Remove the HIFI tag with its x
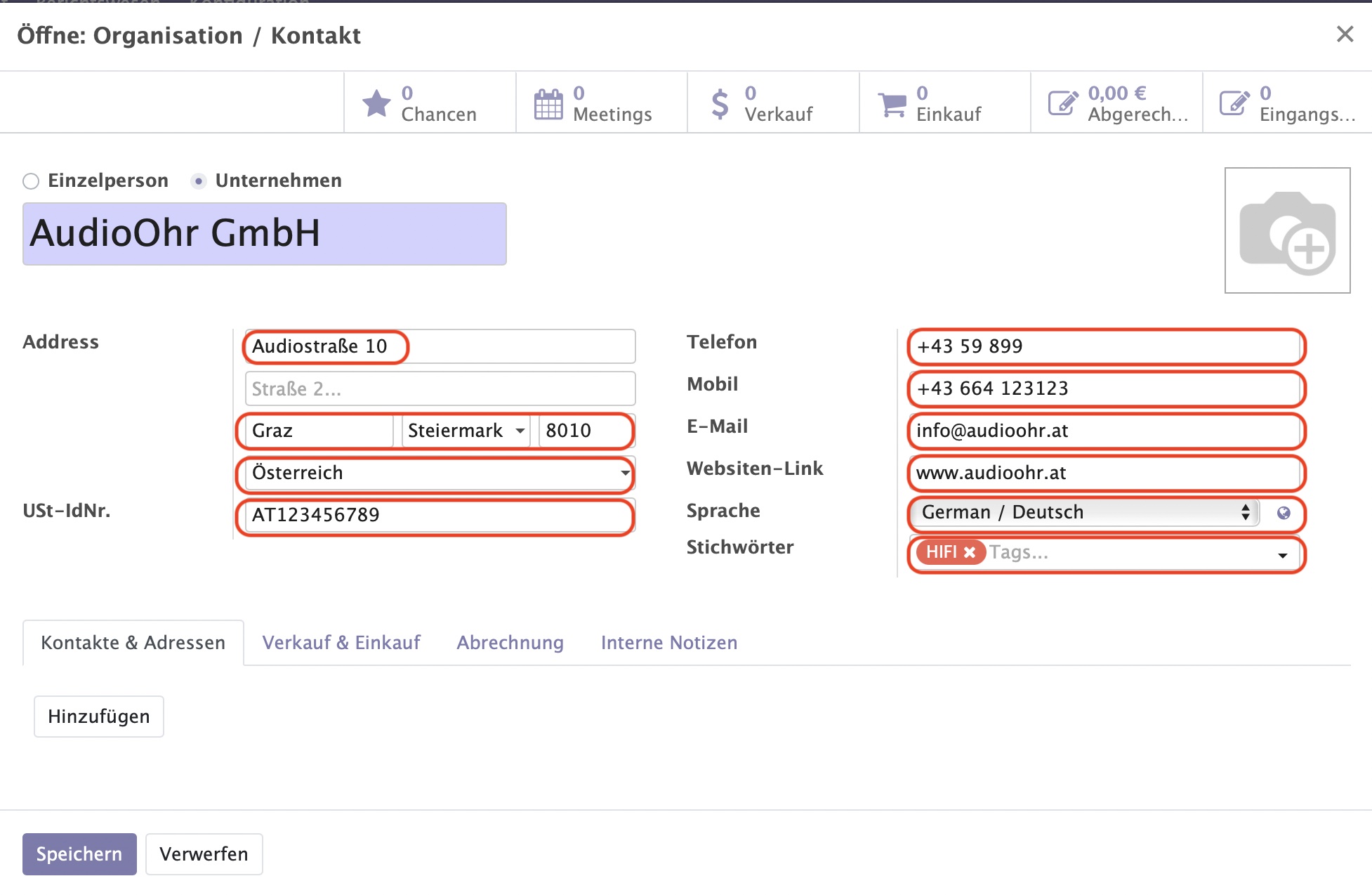This screenshot has height=895, width=1372. click(970, 552)
